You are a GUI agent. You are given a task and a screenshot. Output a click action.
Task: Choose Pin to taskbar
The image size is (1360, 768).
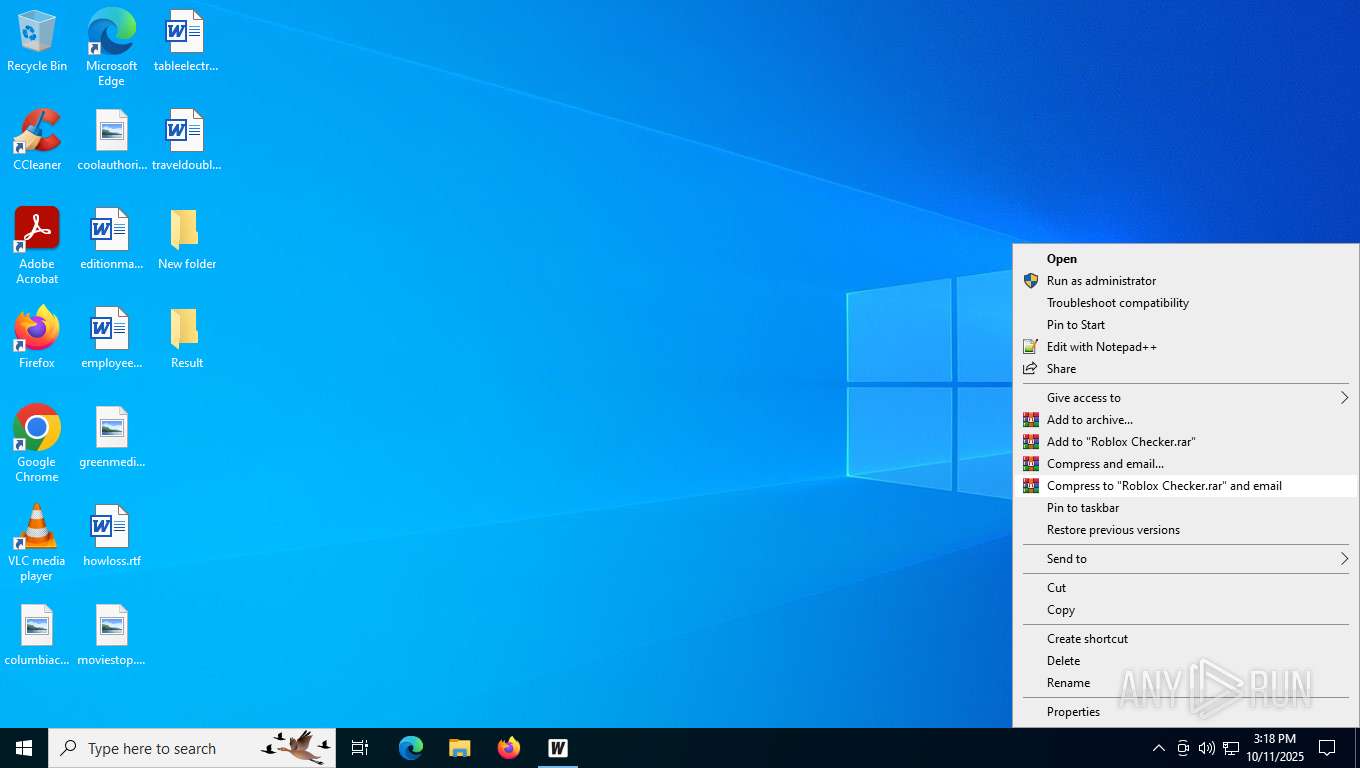pyautogui.click(x=1185, y=508)
